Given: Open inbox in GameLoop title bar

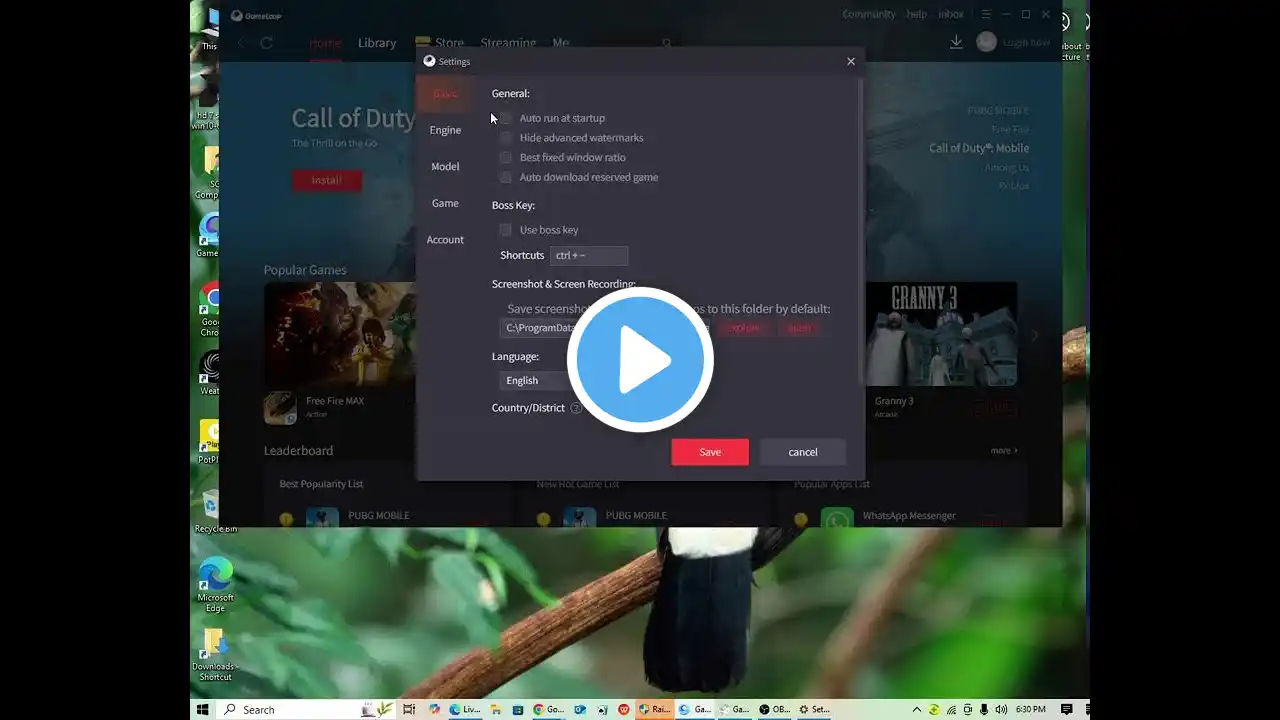Looking at the screenshot, I should point(951,15).
